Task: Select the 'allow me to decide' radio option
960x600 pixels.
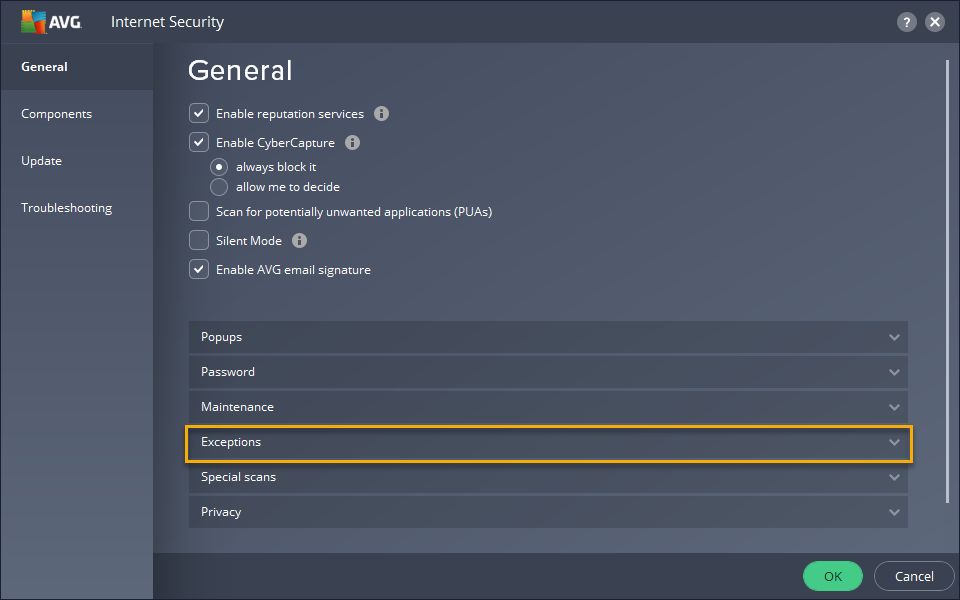Action: click(x=219, y=187)
